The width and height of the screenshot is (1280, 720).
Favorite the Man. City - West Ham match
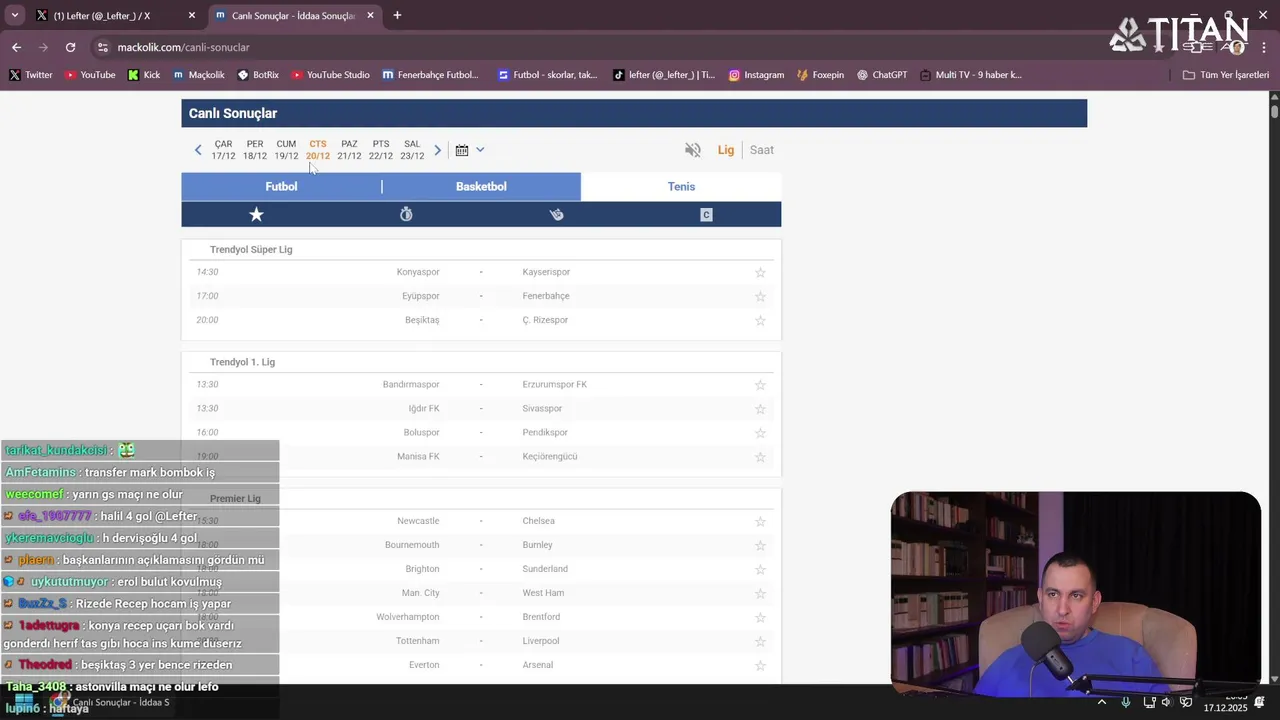(760, 593)
